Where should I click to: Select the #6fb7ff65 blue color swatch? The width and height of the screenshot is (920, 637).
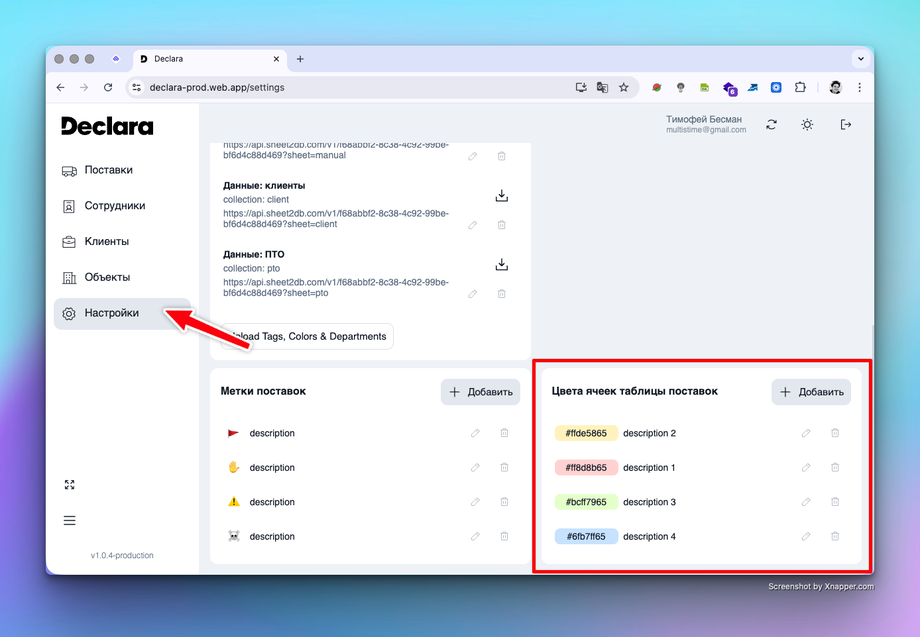pos(586,536)
